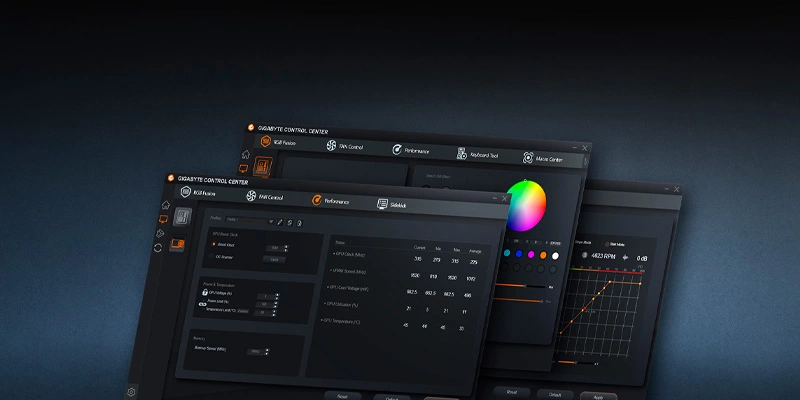Screen dimensions: 800x400
Task: Click Default button in fan window
Action: [555, 394]
